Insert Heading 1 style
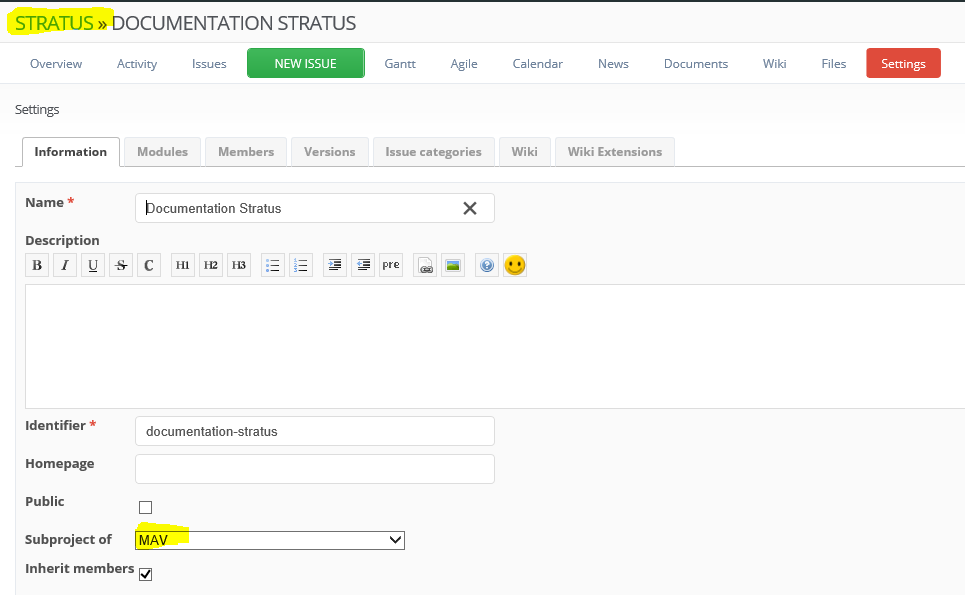This screenshot has height=595, width=965. pyautogui.click(x=183, y=265)
